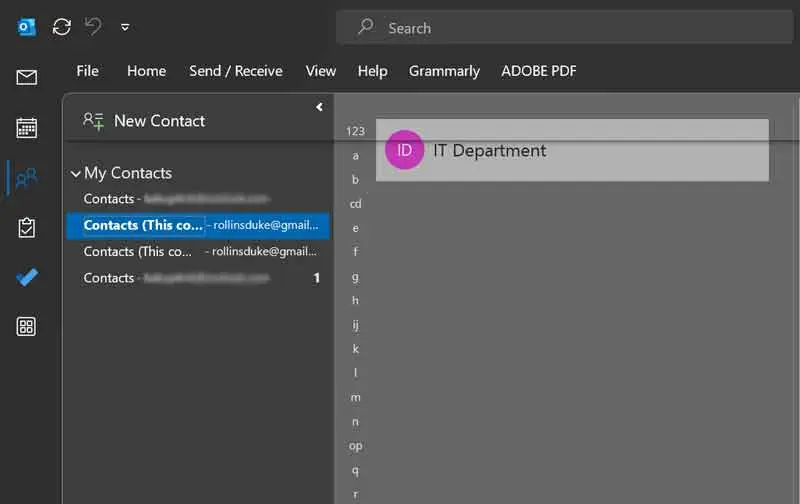800x504 pixels.
Task: Click the Undo arrow icon
Action: click(93, 27)
